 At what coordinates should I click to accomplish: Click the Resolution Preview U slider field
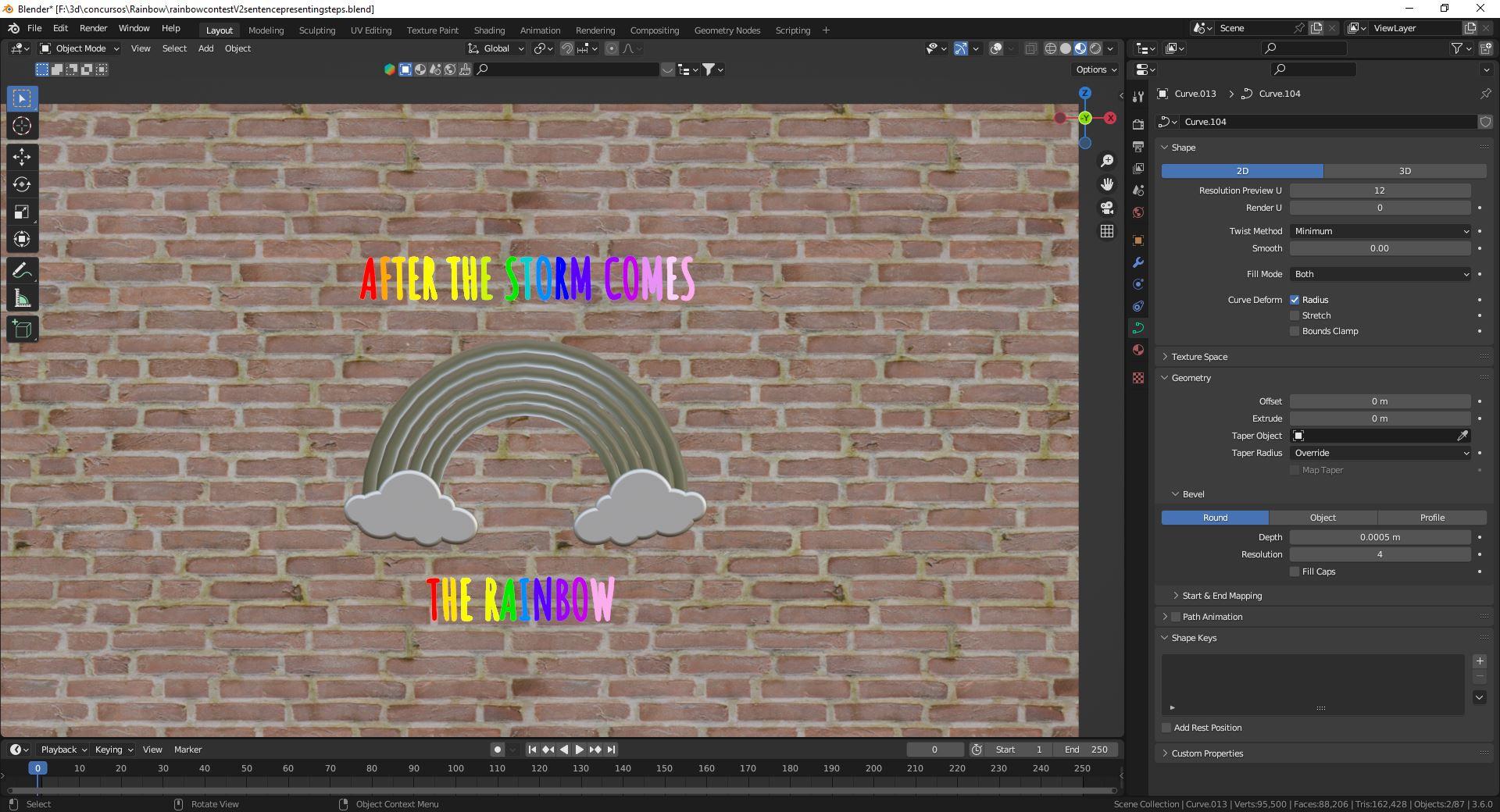point(1380,191)
